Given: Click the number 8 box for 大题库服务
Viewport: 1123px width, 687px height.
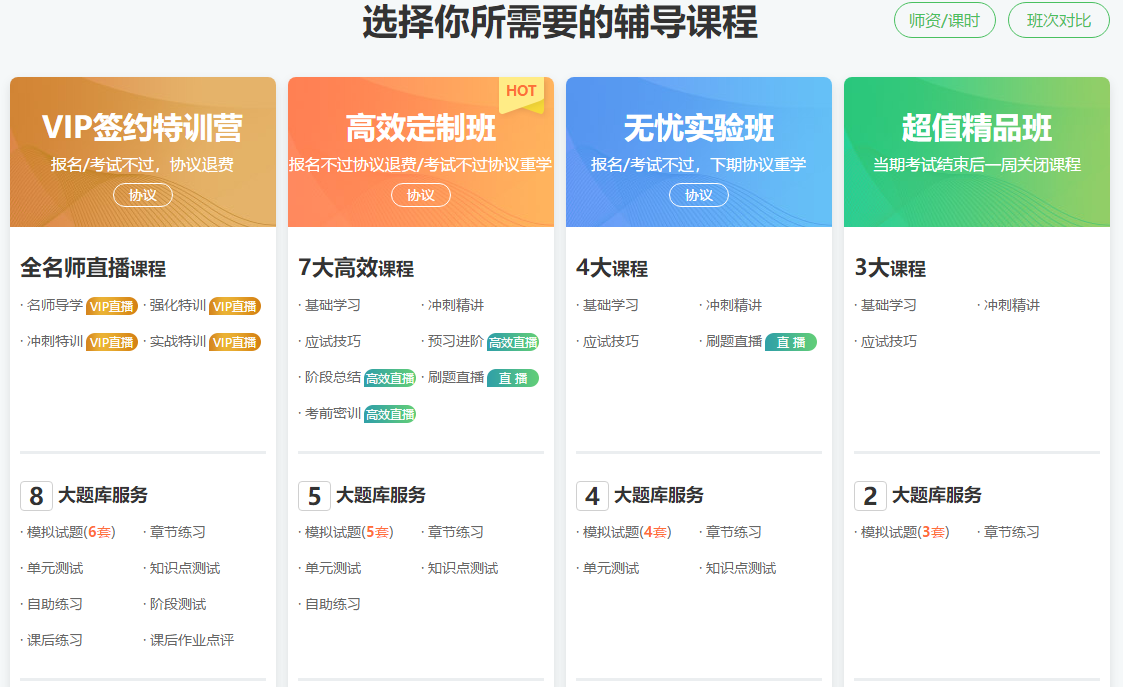Looking at the screenshot, I should click(x=36, y=496).
